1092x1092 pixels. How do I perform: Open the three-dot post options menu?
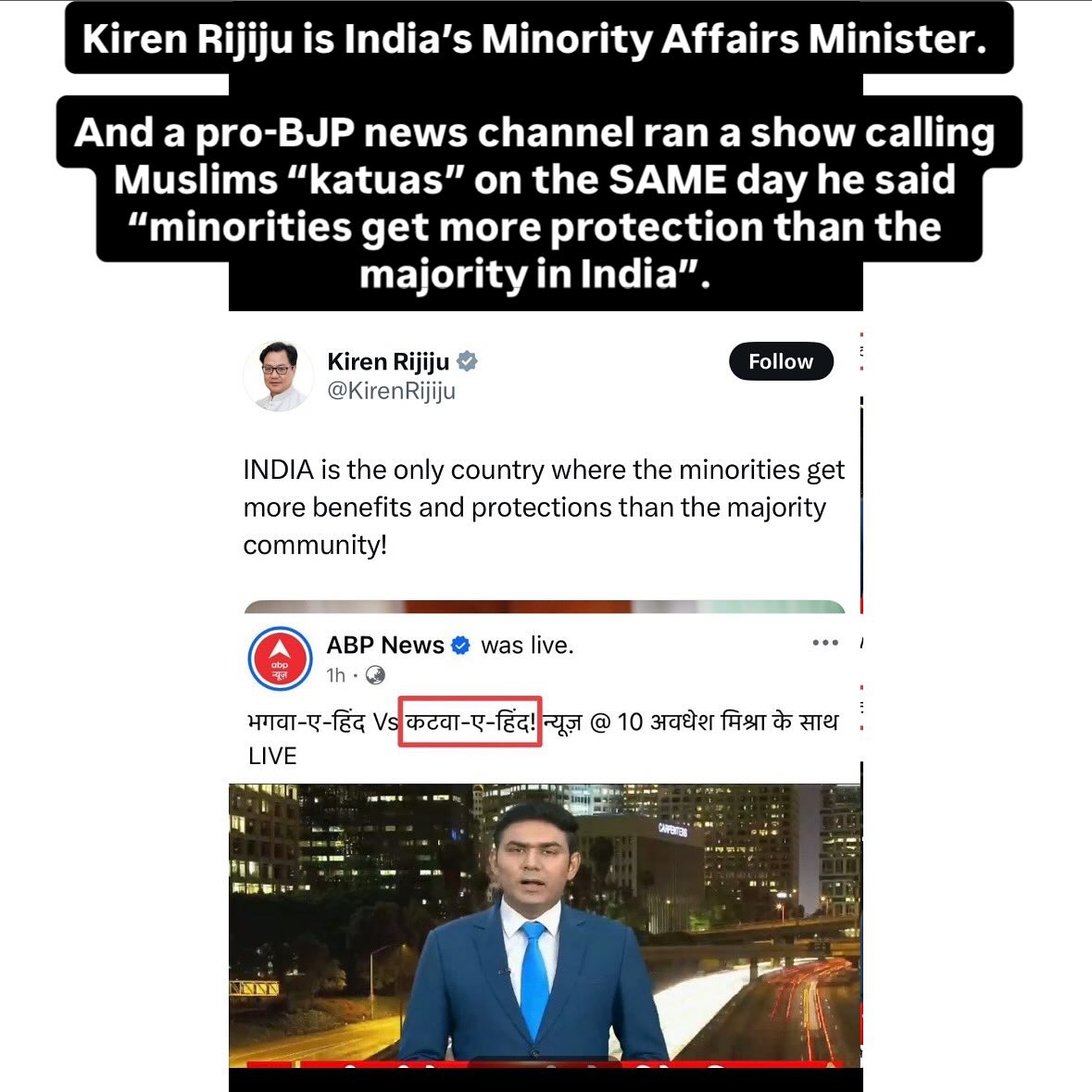tap(825, 642)
